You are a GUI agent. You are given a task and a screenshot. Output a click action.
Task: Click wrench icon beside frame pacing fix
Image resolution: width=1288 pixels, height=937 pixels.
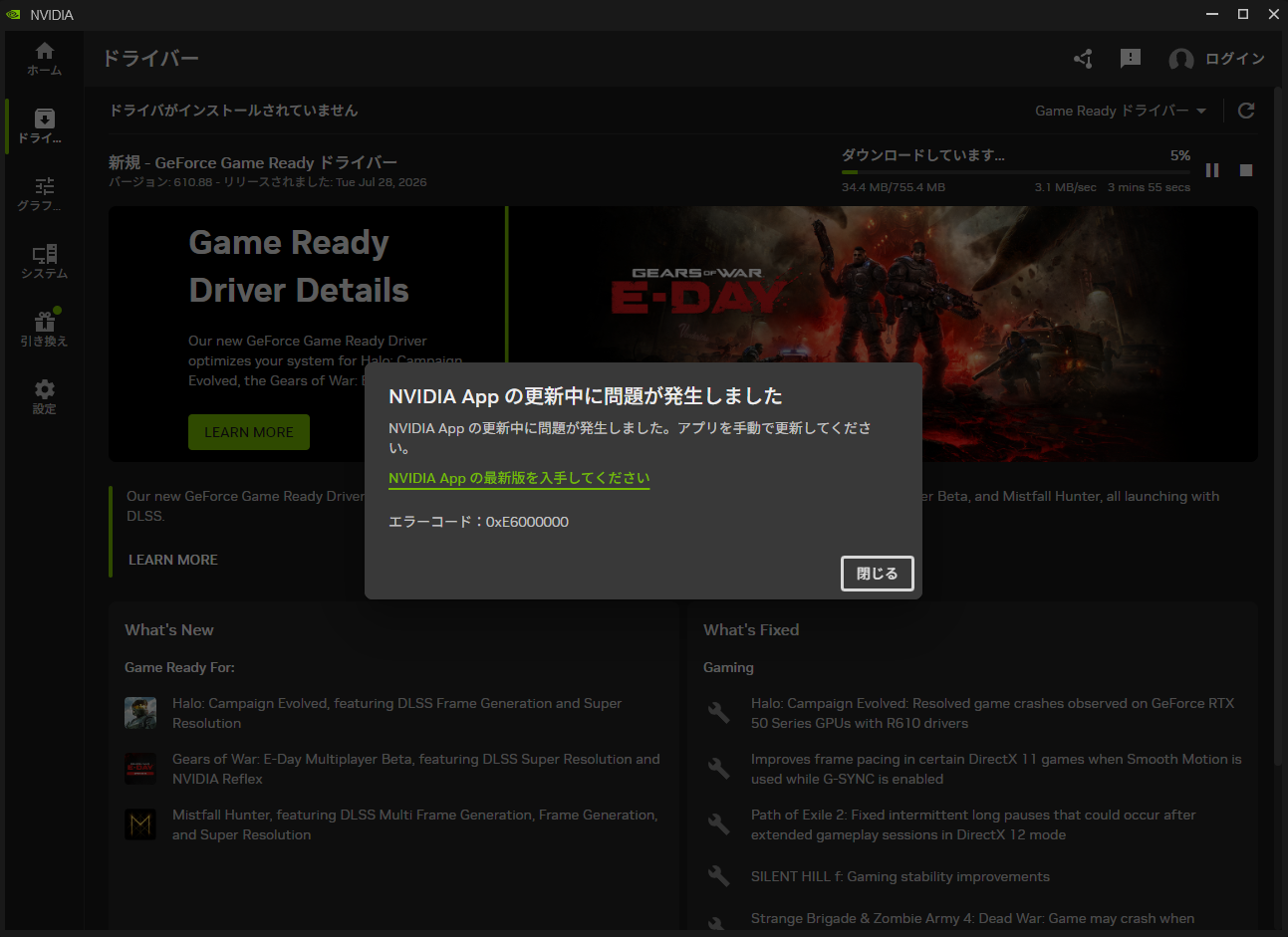click(719, 769)
